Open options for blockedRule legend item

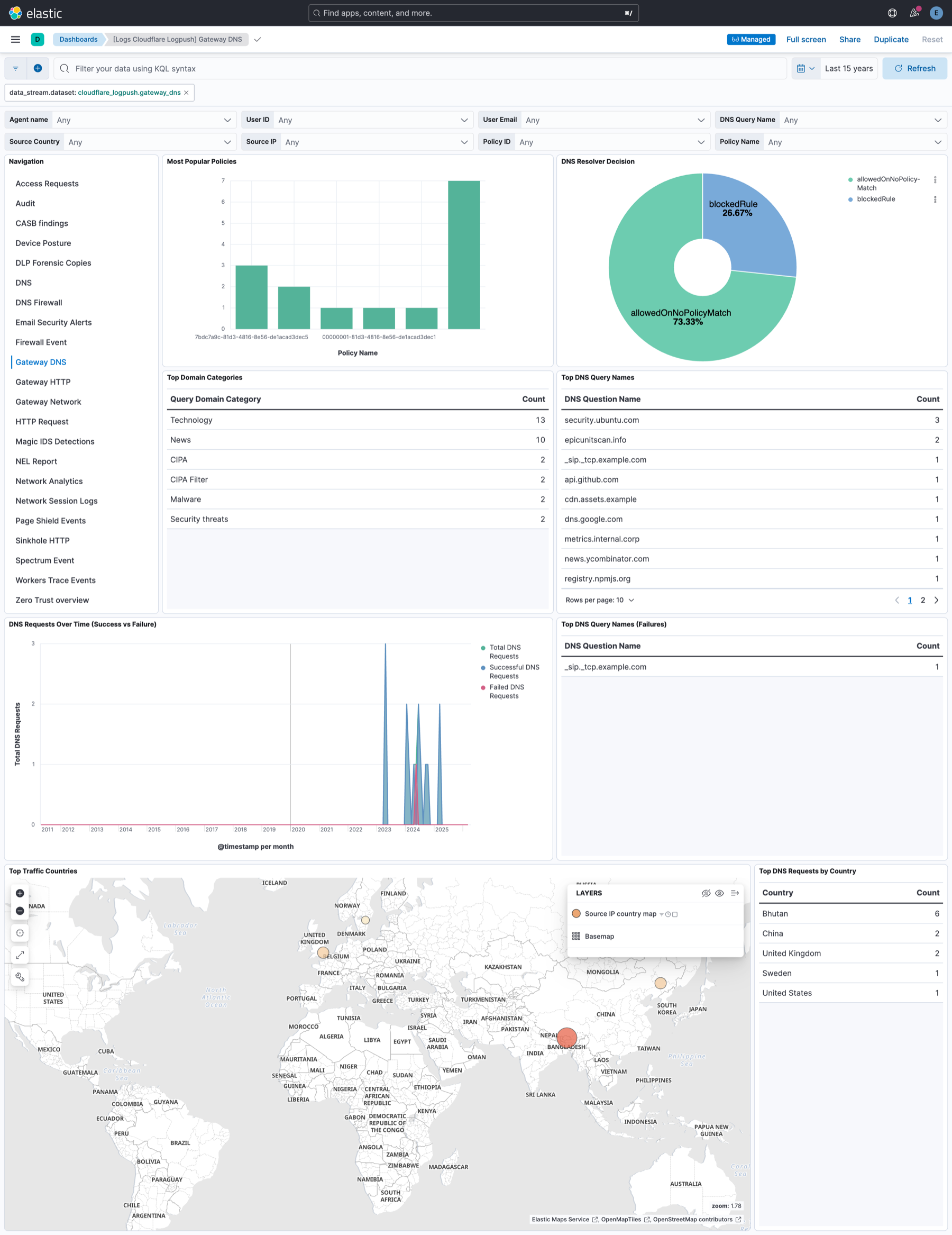coord(935,199)
